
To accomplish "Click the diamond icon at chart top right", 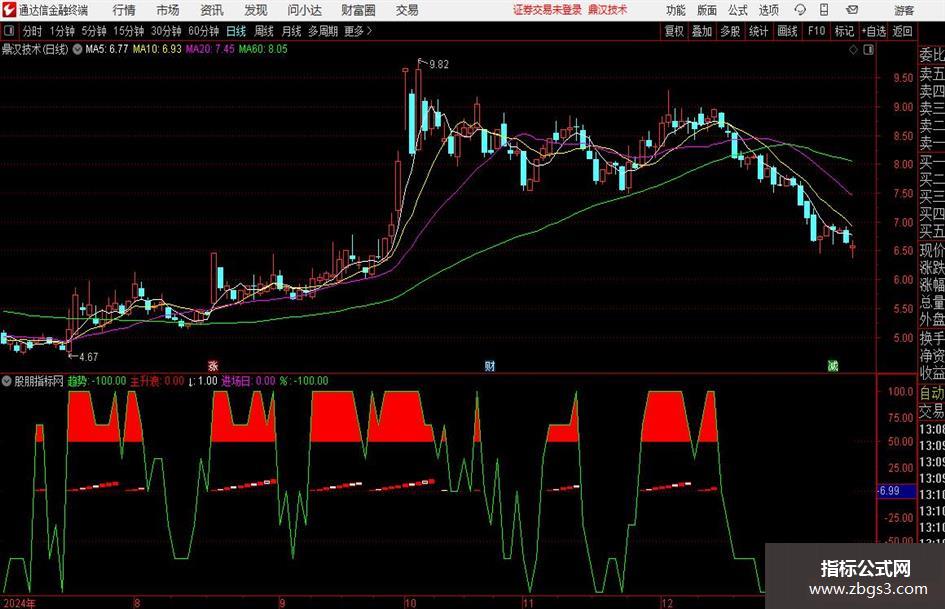I will point(853,50).
